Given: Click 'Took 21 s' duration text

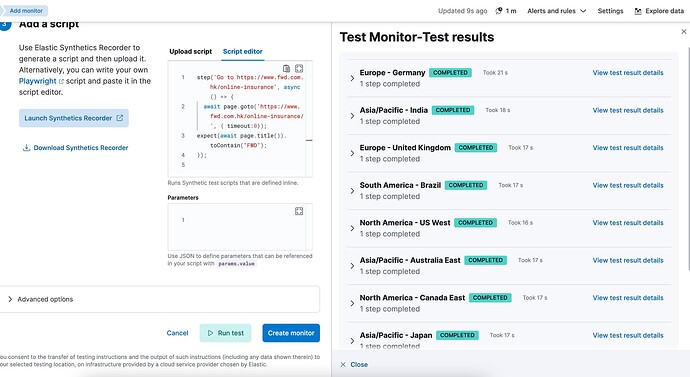Looking at the screenshot, I should pyautogui.click(x=495, y=73).
